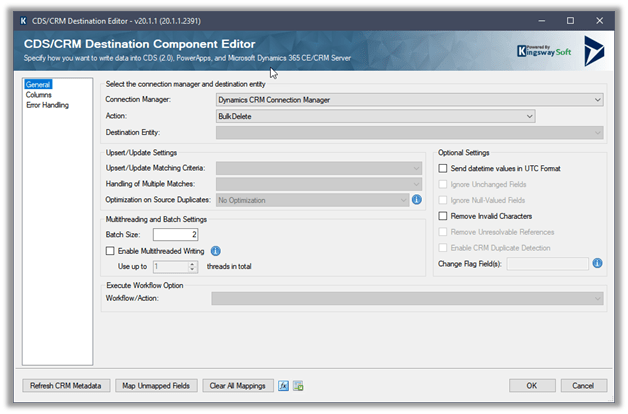Toggle Enable Multithreaded Writing checkbox

coord(111,250)
